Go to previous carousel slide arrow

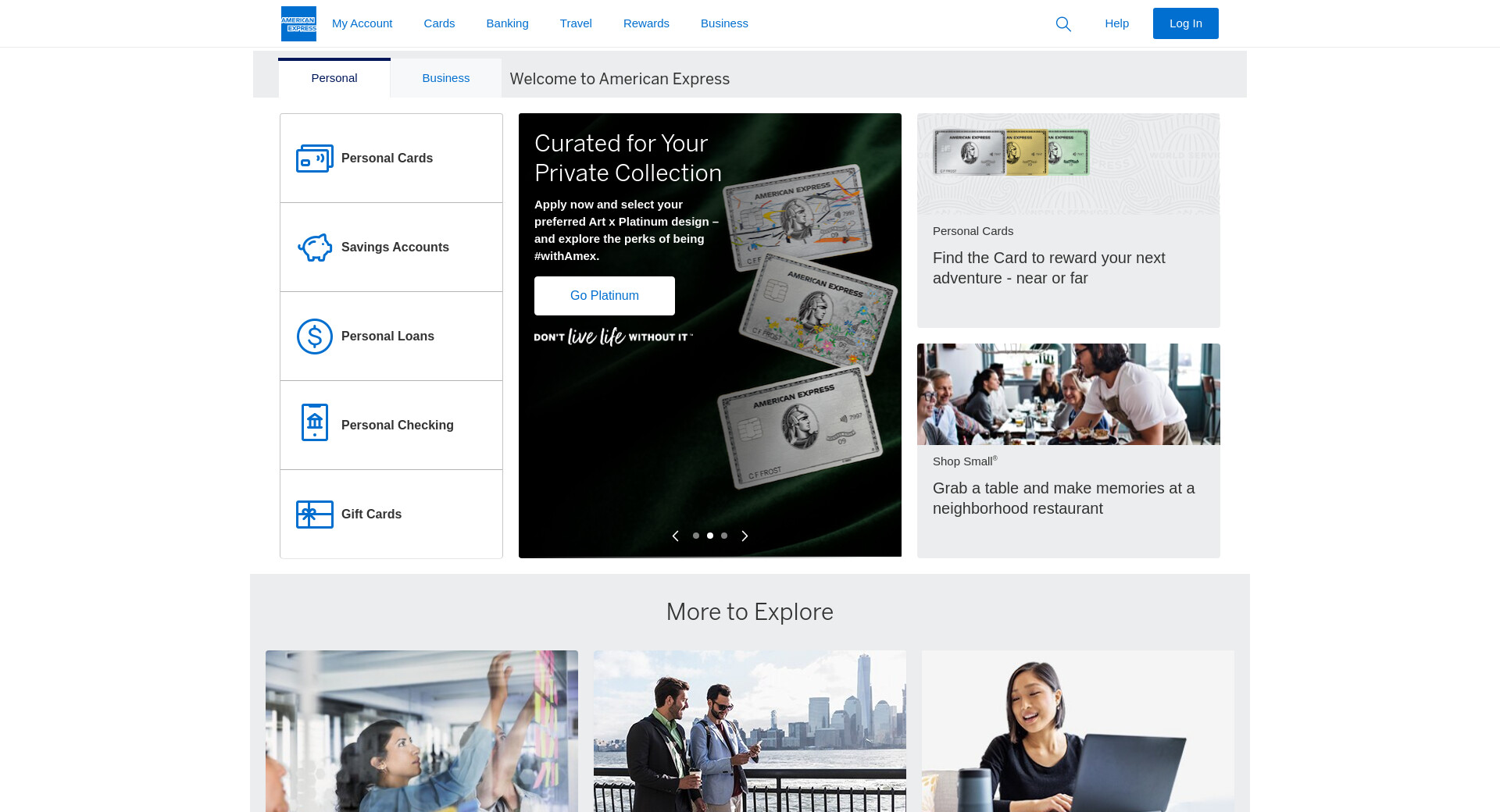point(676,536)
